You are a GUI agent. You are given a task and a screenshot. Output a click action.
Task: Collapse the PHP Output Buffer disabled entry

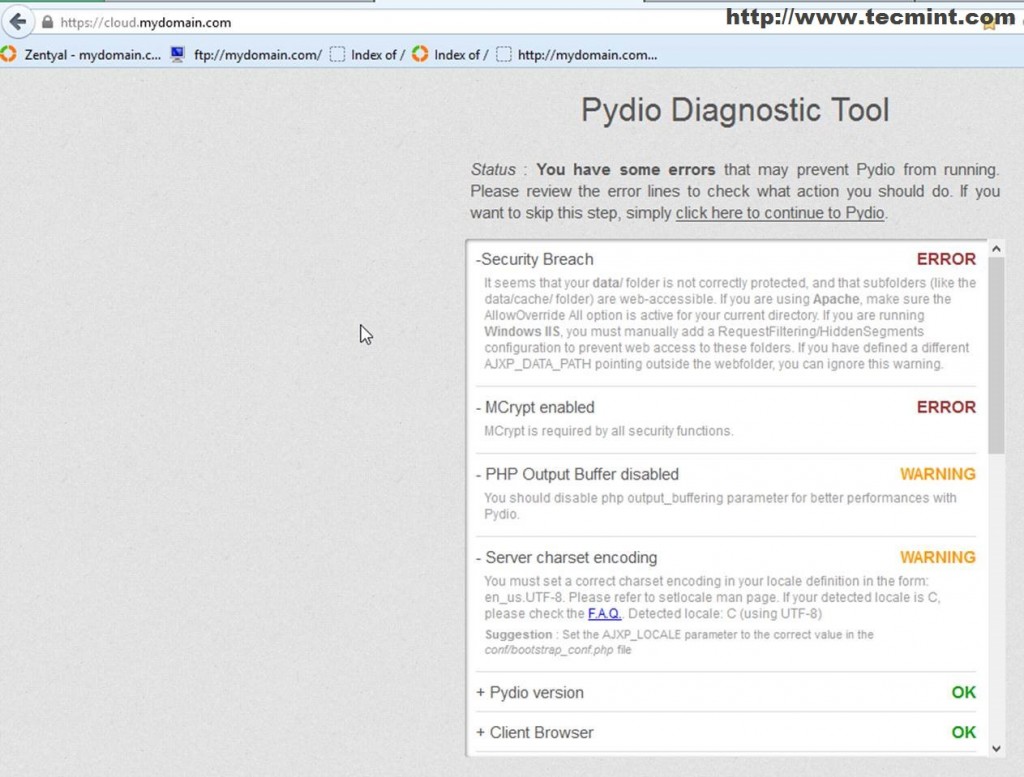pyautogui.click(x=577, y=474)
